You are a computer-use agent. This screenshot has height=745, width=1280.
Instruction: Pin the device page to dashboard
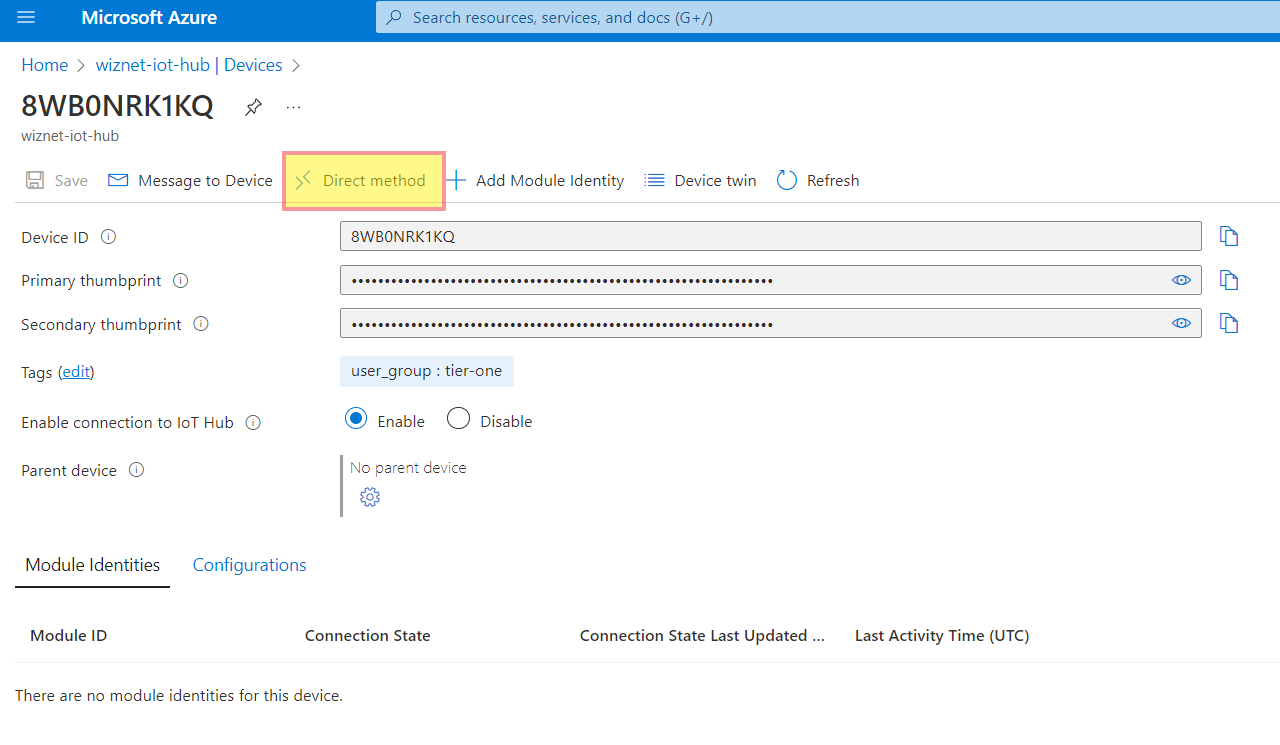click(x=252, y=106)
